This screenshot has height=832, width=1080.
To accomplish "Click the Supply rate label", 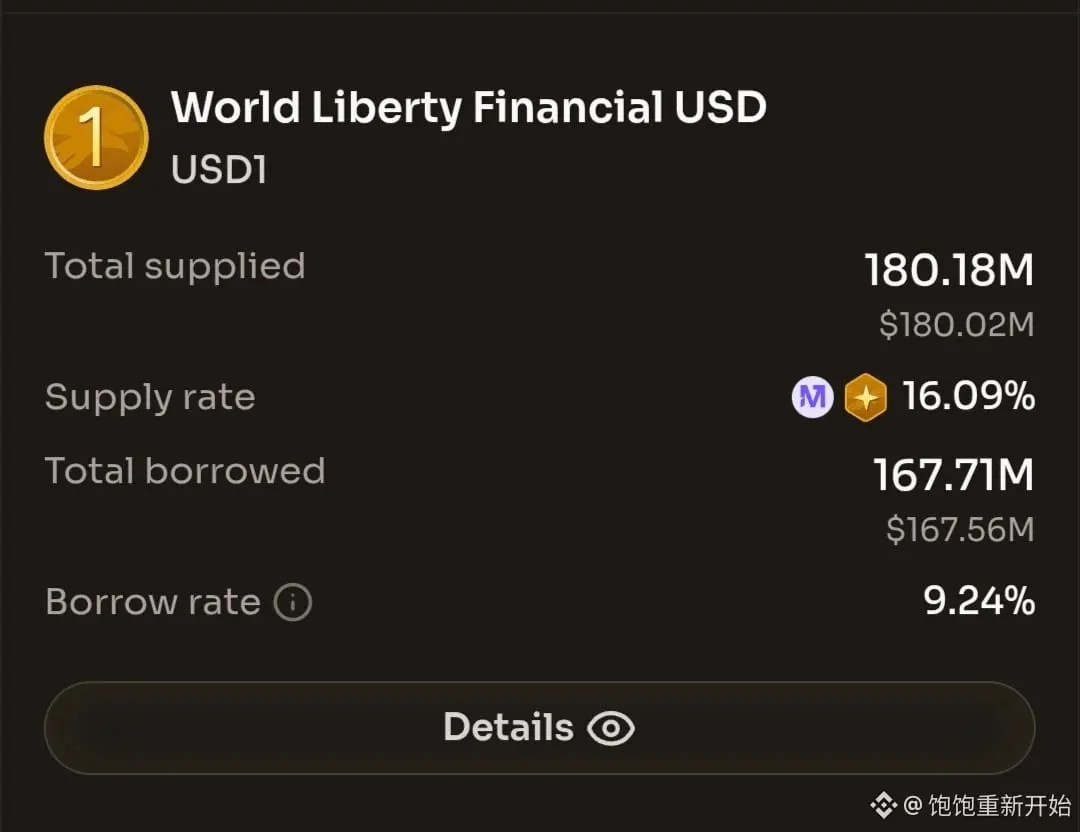I will pyautogui.click(x=150, y=397).
